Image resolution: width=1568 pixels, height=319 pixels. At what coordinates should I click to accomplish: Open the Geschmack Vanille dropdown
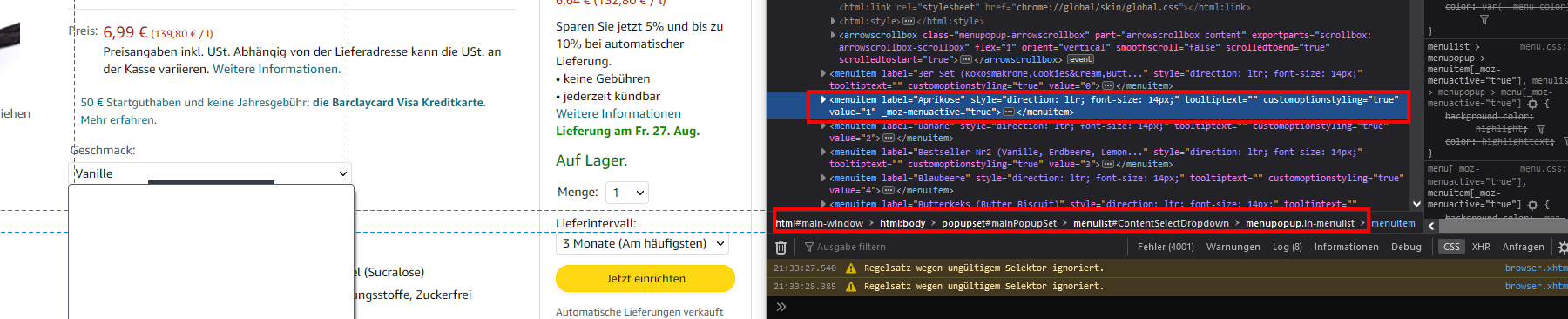tap(210, 173)
